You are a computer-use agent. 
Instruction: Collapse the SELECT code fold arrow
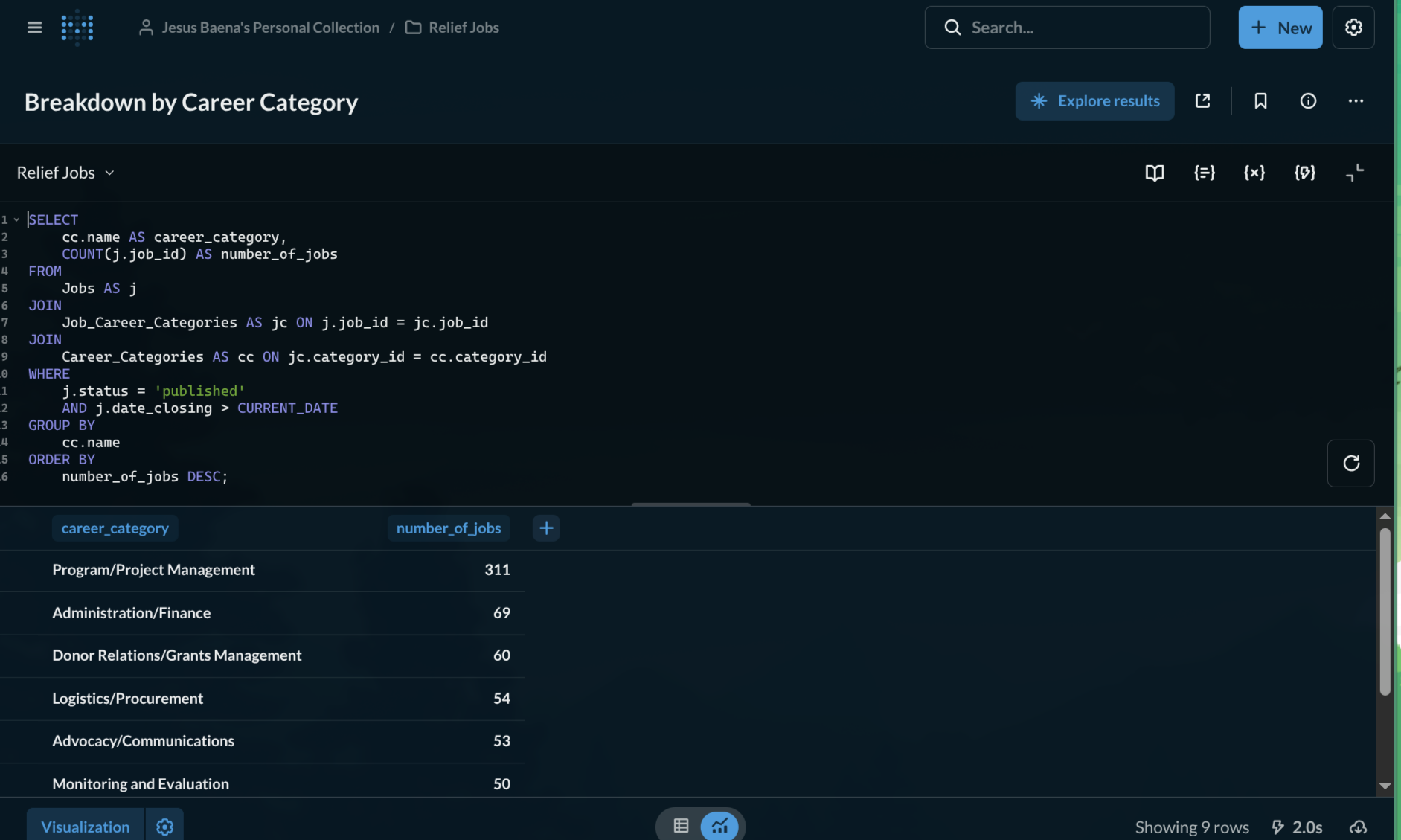16,219
